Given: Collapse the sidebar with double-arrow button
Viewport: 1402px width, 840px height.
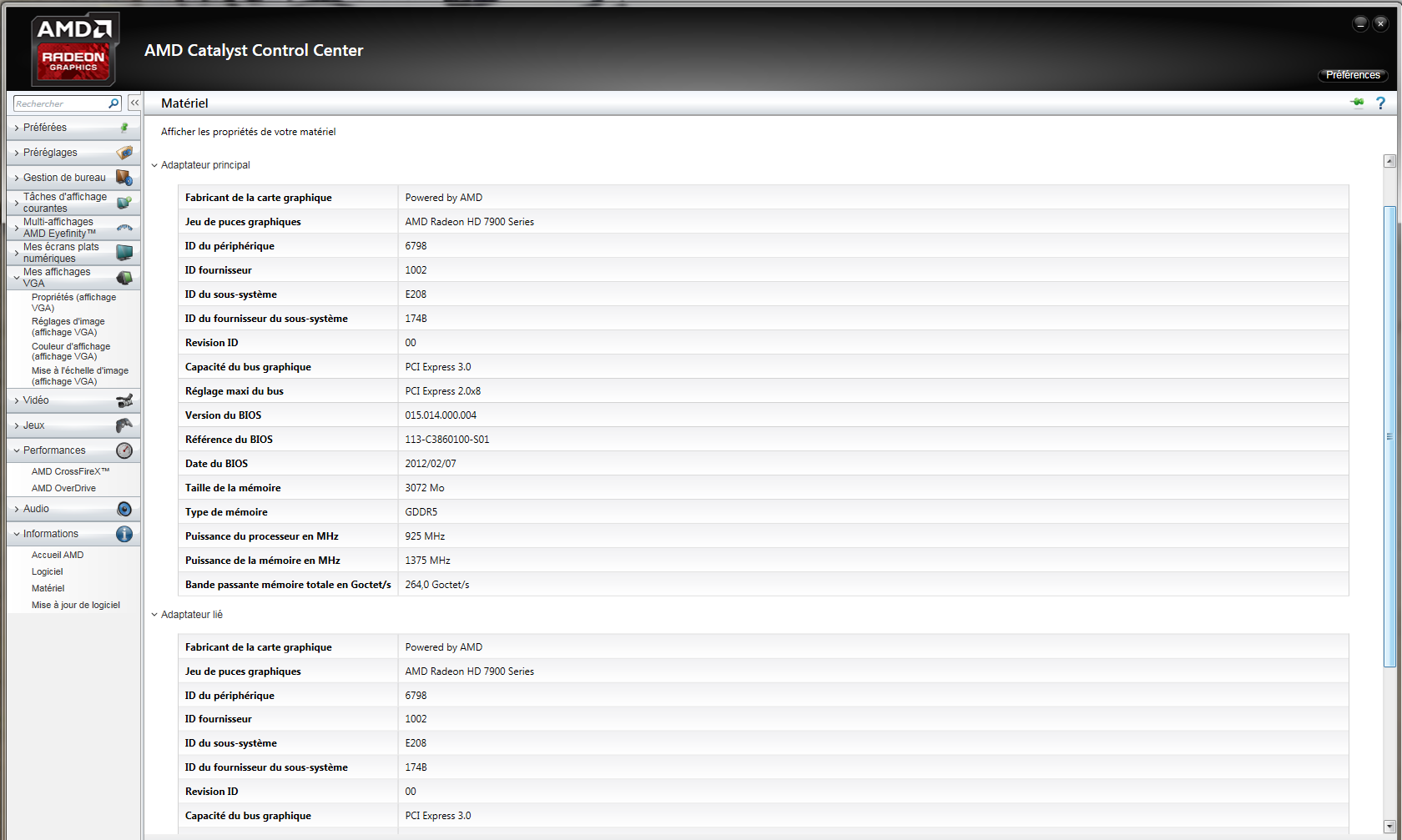Looking at the screenshot, I should tap(134, 103).
